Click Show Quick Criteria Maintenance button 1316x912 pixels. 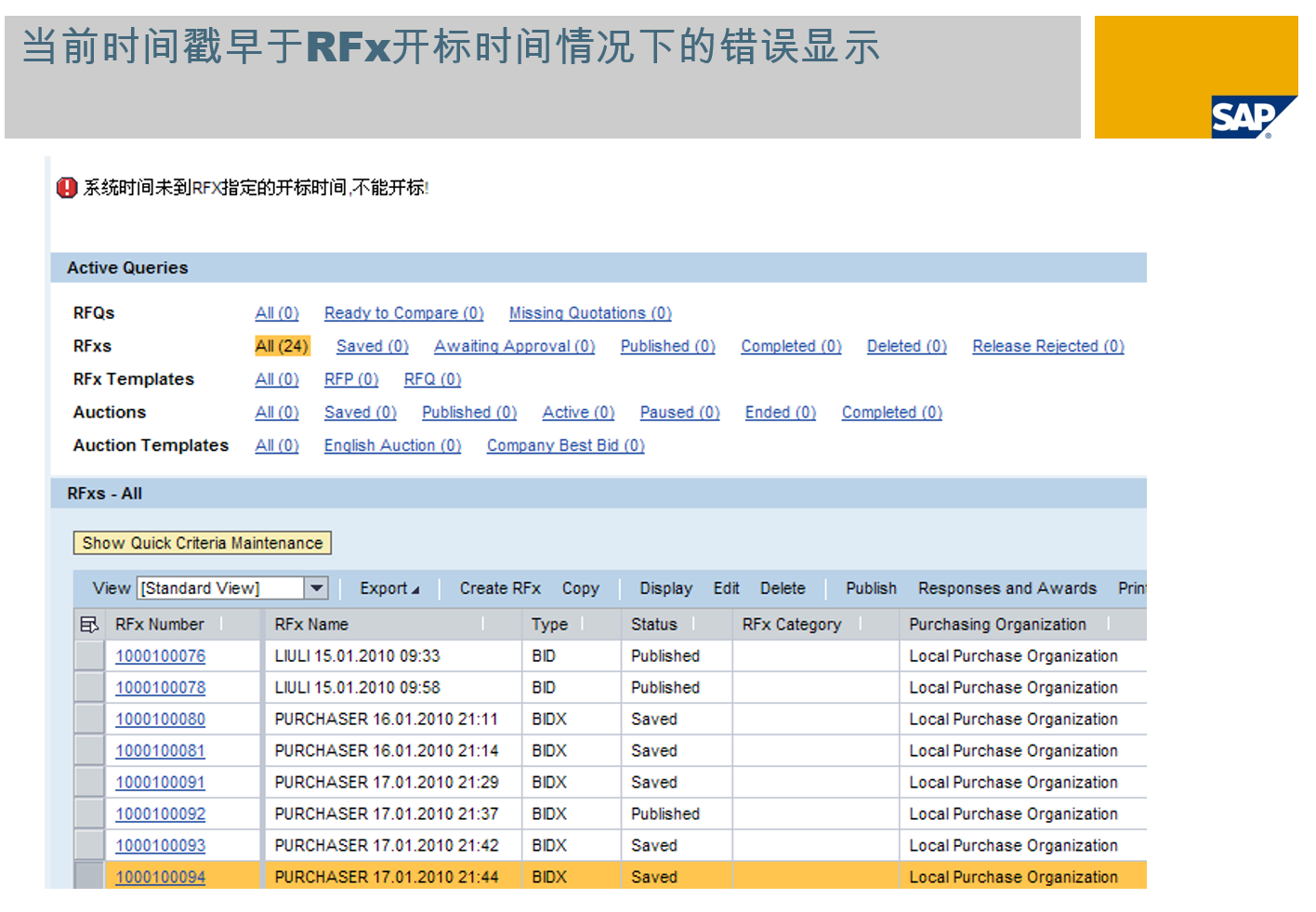tap(203, 543)
